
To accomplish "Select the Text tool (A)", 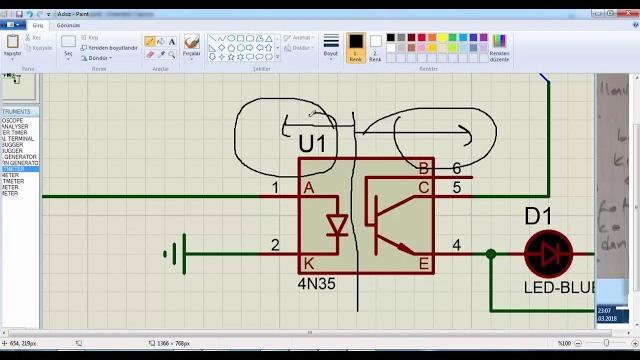I will (x=172, y=41).
